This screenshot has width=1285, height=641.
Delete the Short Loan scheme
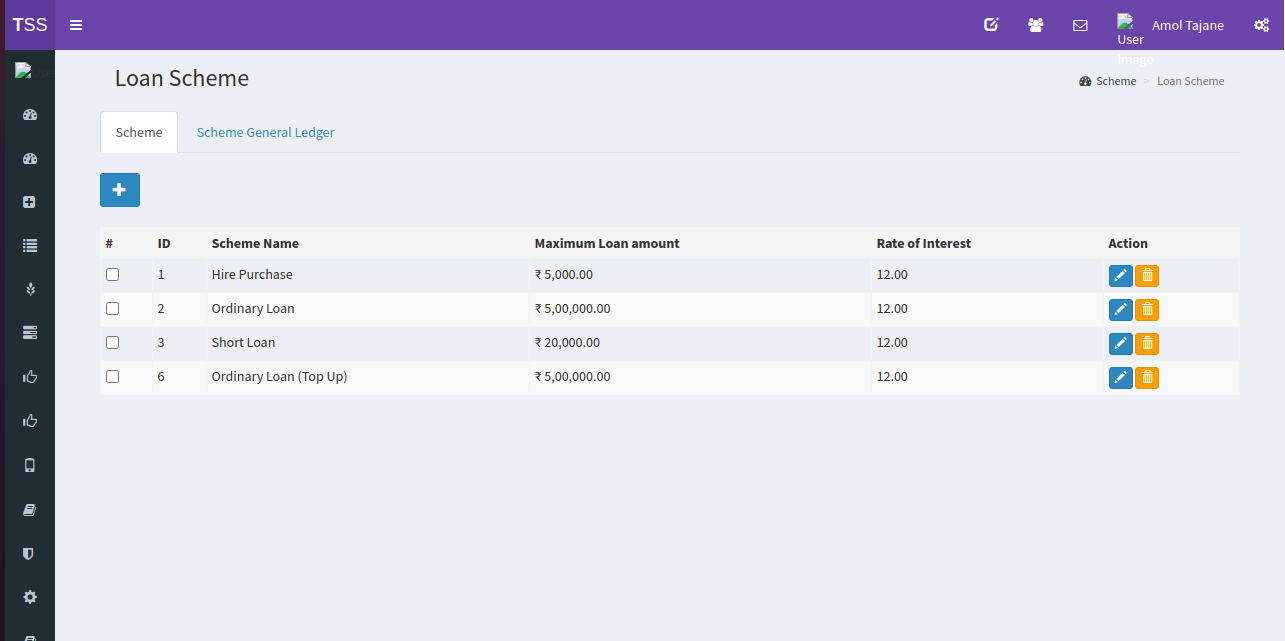pos(1147,344)
